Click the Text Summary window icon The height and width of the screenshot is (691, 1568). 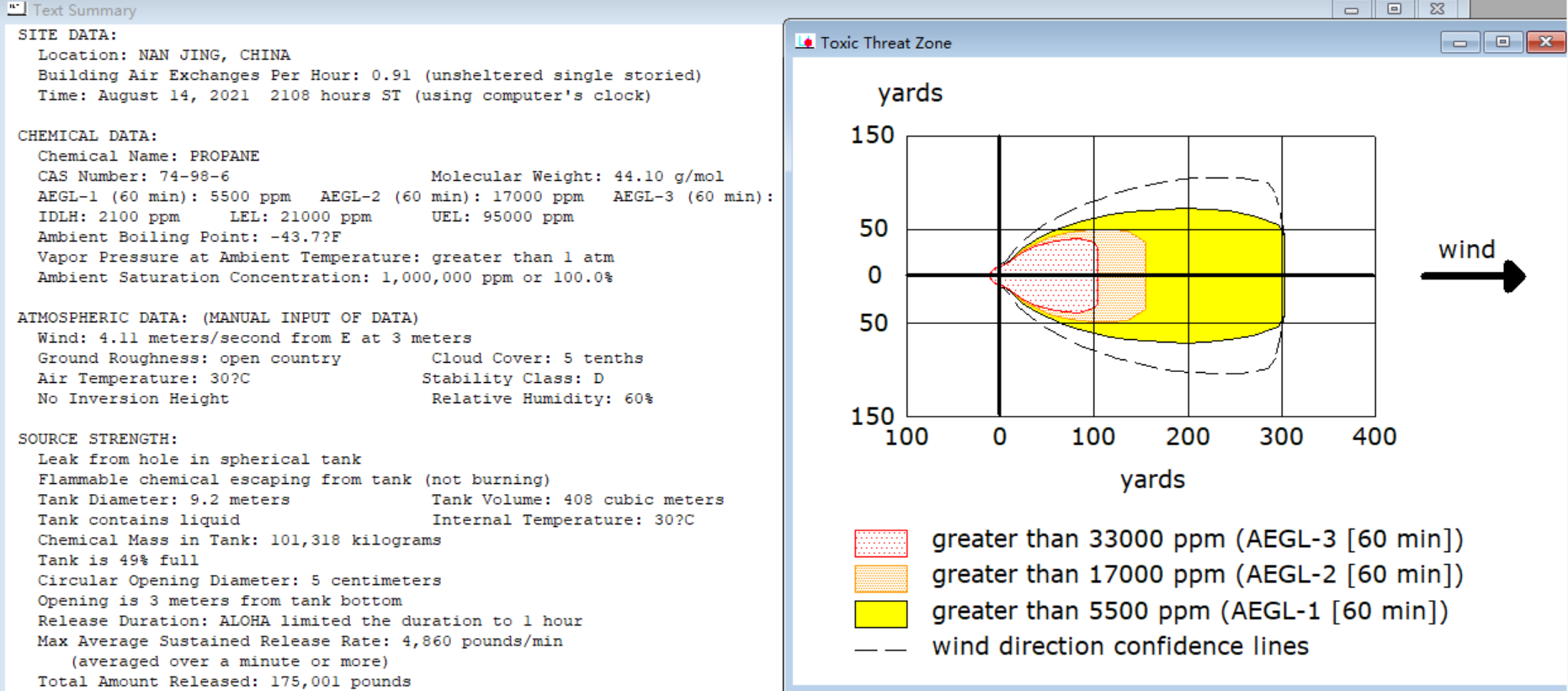point(16,9)
